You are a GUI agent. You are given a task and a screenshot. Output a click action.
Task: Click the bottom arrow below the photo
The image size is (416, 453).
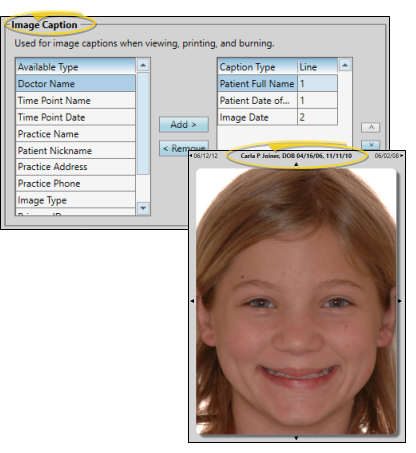[296, 438]
